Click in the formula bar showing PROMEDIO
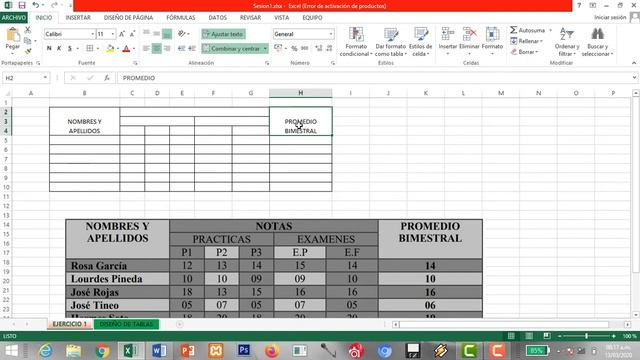 tap(373, 78)
